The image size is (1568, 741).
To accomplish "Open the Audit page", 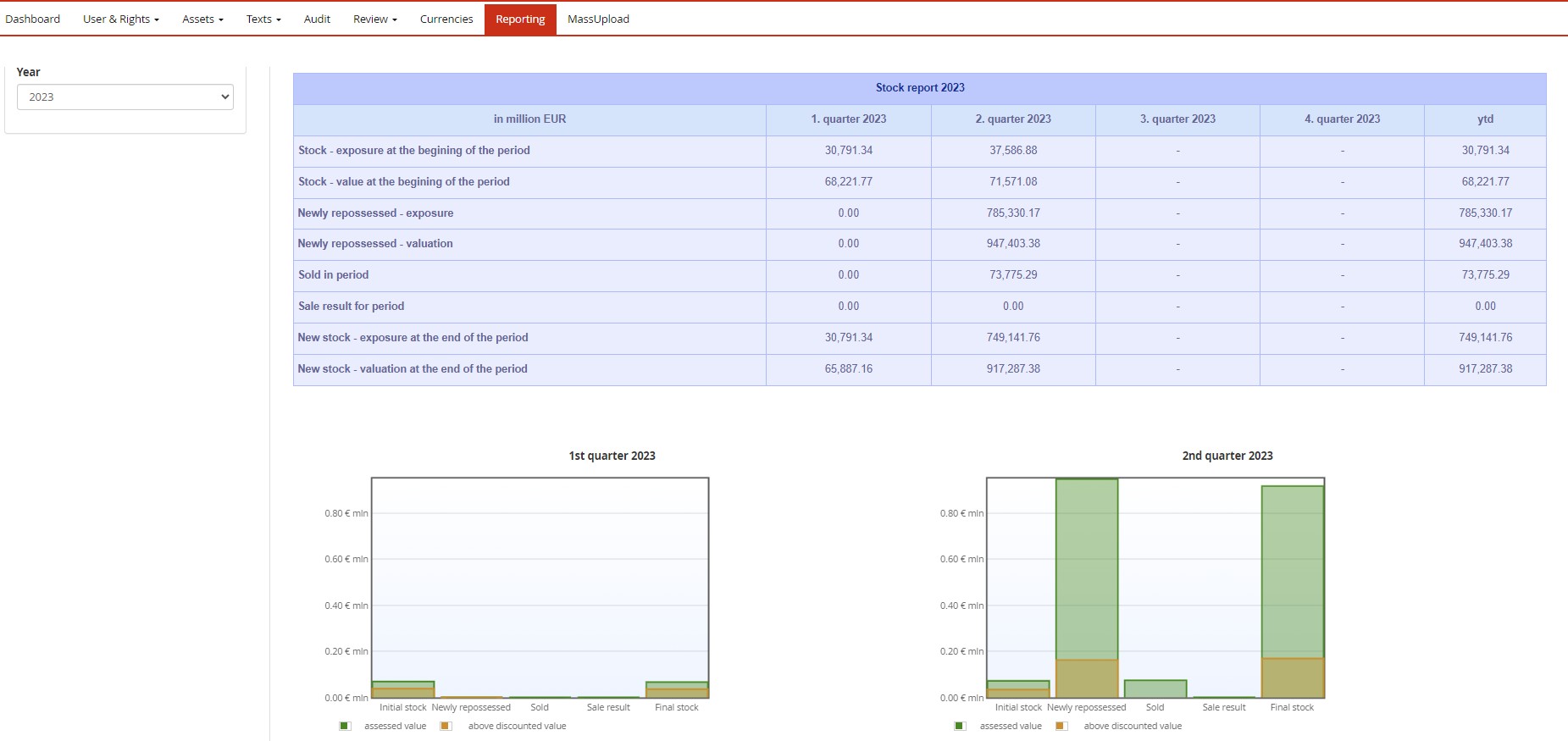I will (x=317, y=19).
